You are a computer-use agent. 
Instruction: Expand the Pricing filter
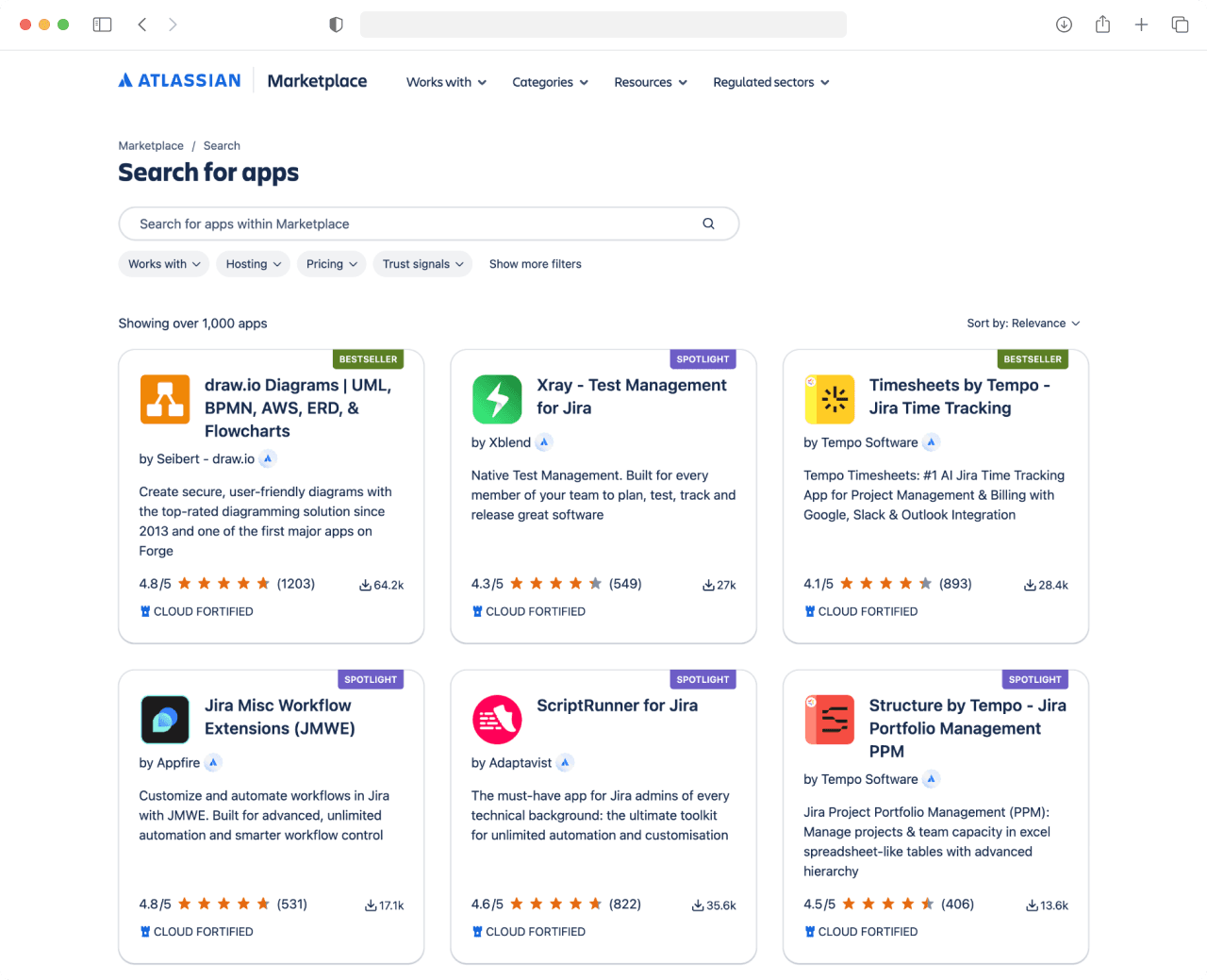point(332,264)
